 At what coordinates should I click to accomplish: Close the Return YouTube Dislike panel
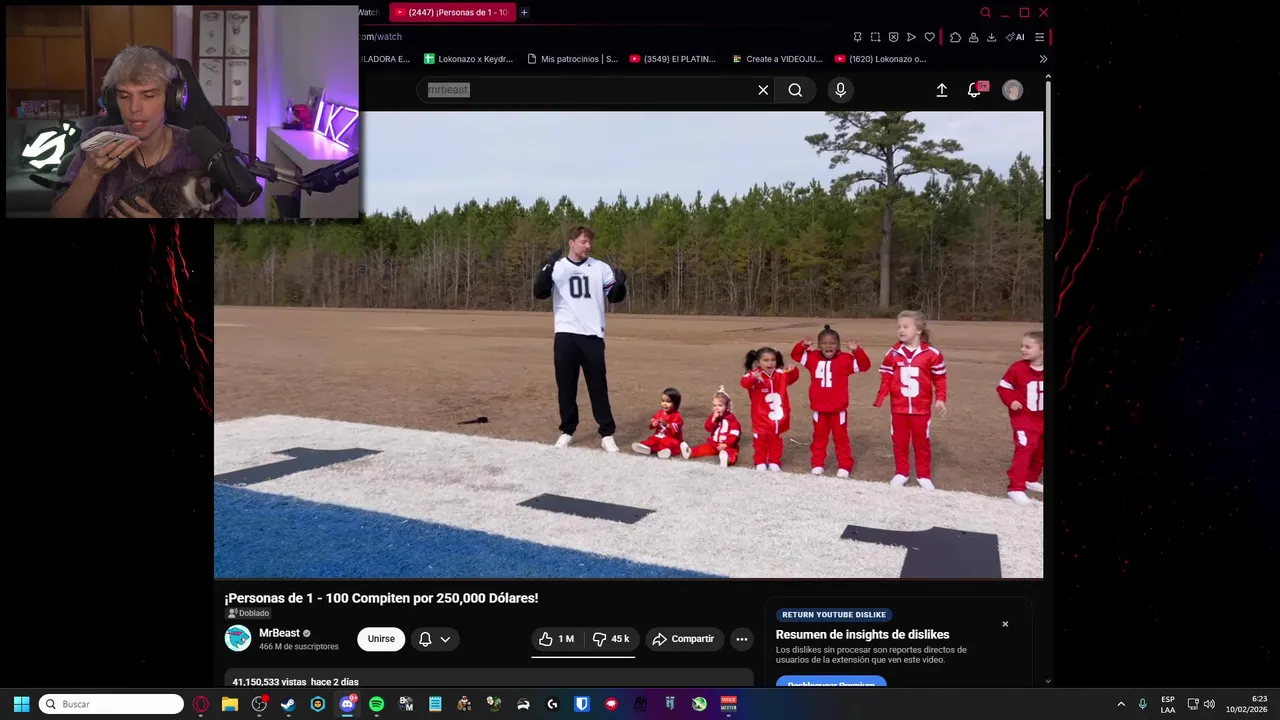click(x=1005, y=624)
